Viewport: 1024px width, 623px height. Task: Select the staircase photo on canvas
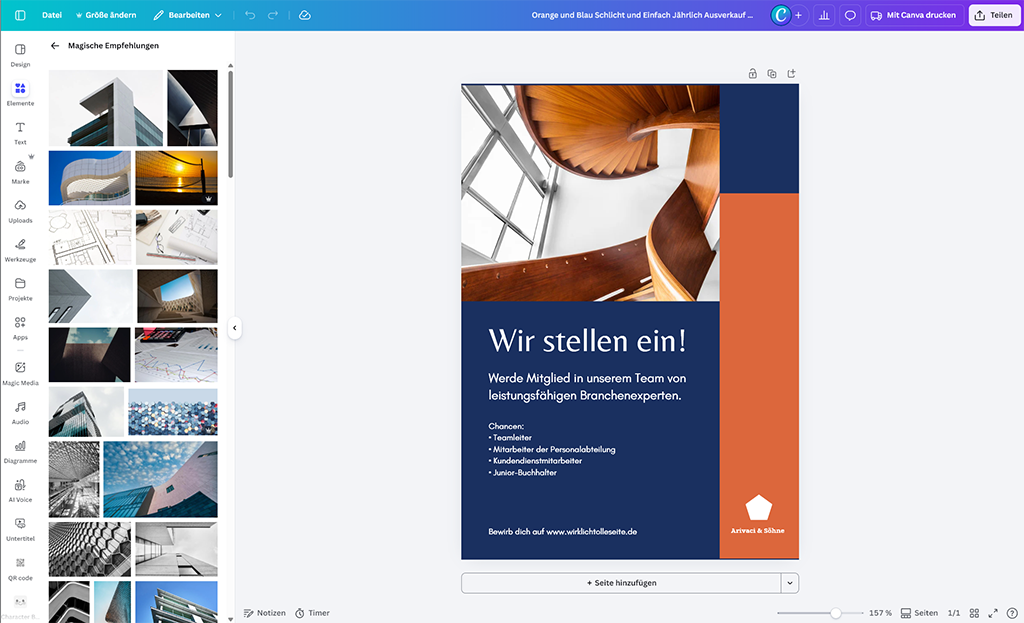[590, 193]
